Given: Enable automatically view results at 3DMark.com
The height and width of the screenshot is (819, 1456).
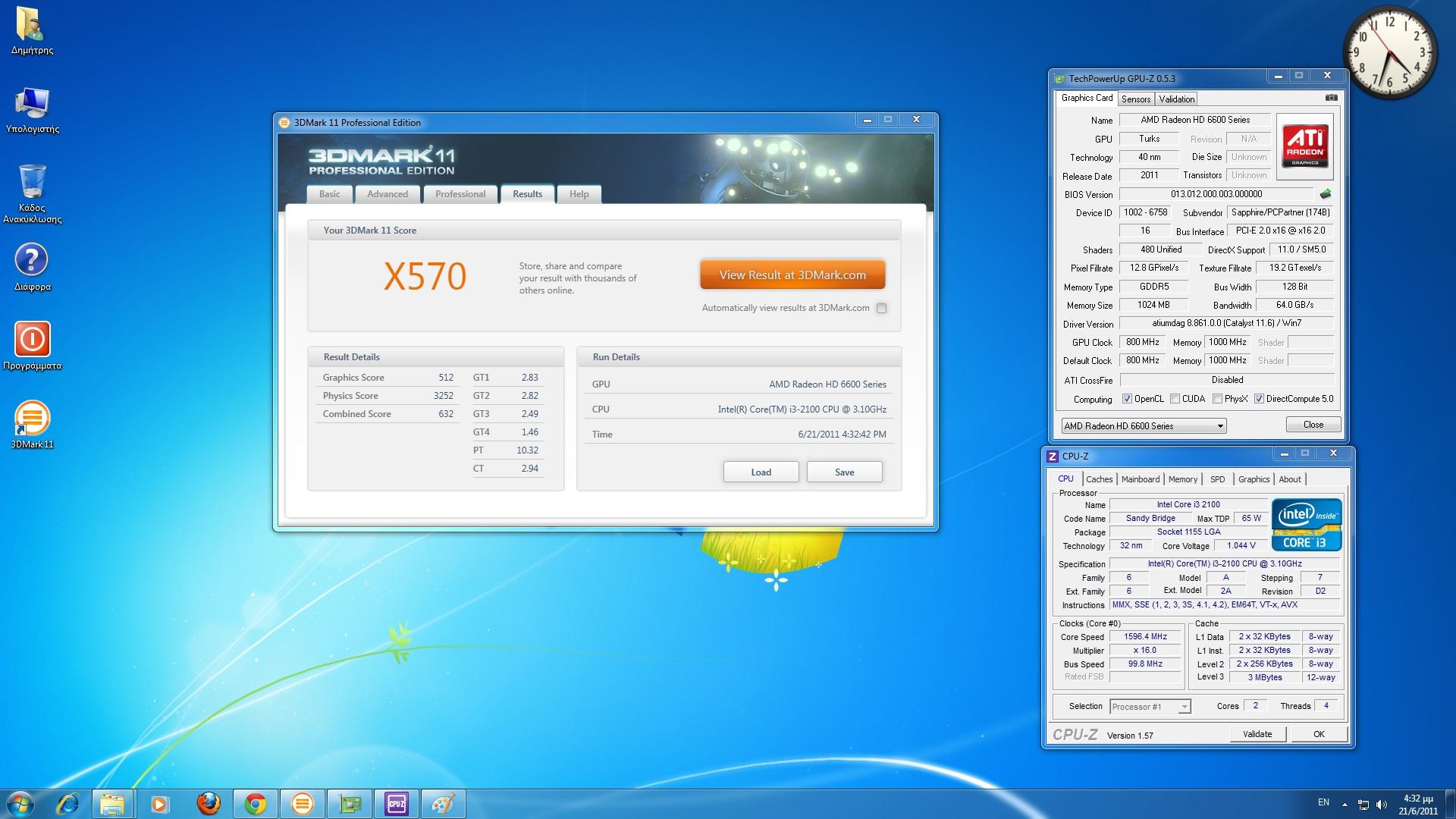Looking at the screenshot, I should (881, 308).
